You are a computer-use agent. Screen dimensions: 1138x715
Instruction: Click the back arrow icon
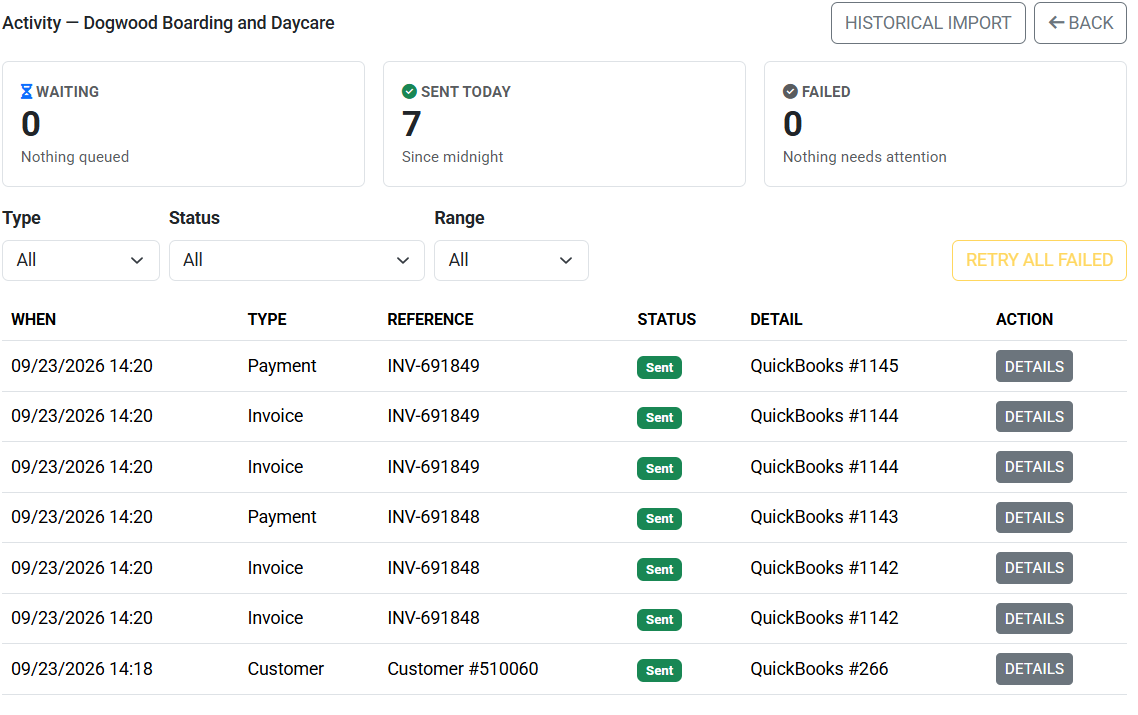point(1057,23)
